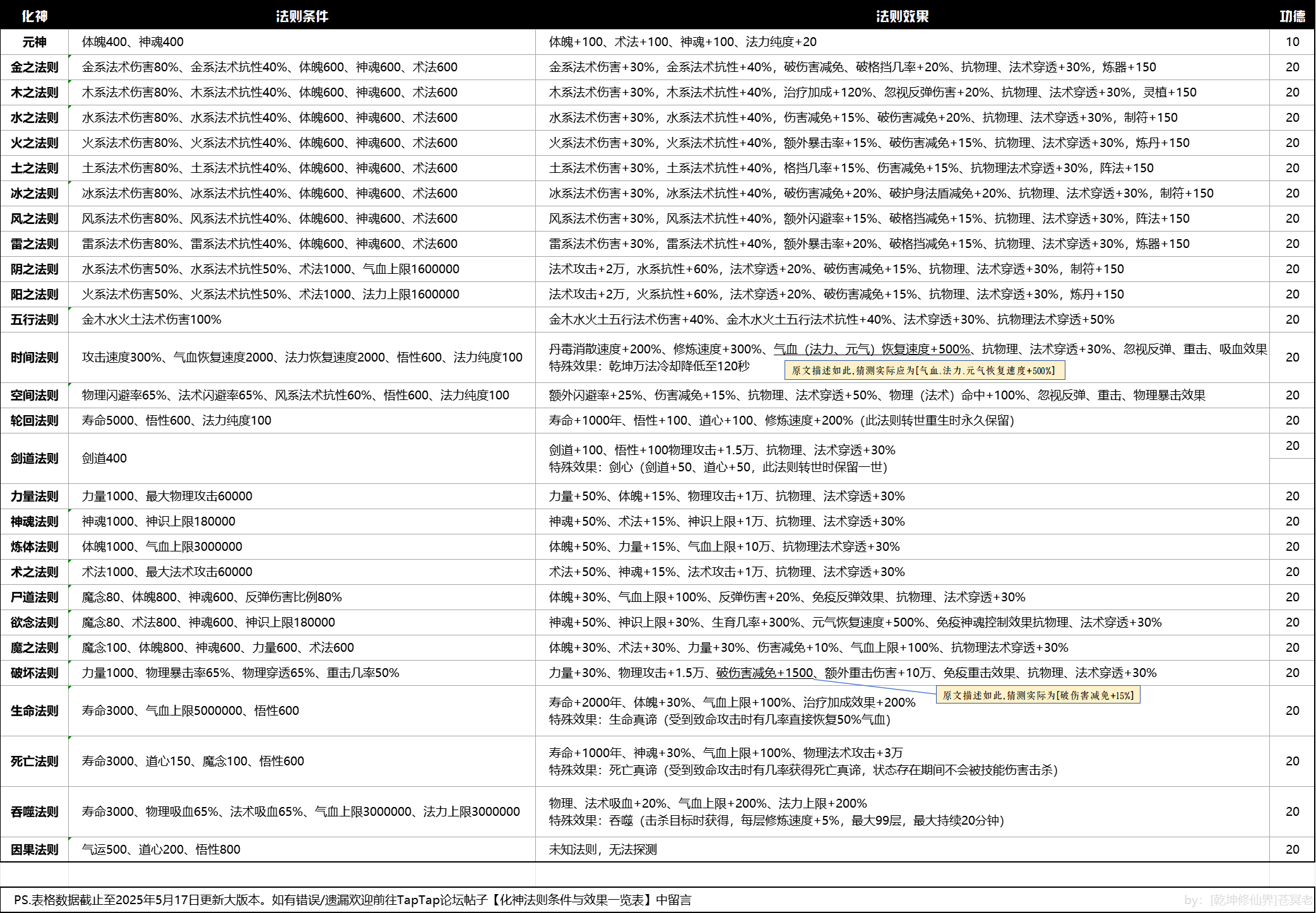Viewport: 1316px width, 913px height.
Task: Click the 元神 row label
Action: pos(34,42)
